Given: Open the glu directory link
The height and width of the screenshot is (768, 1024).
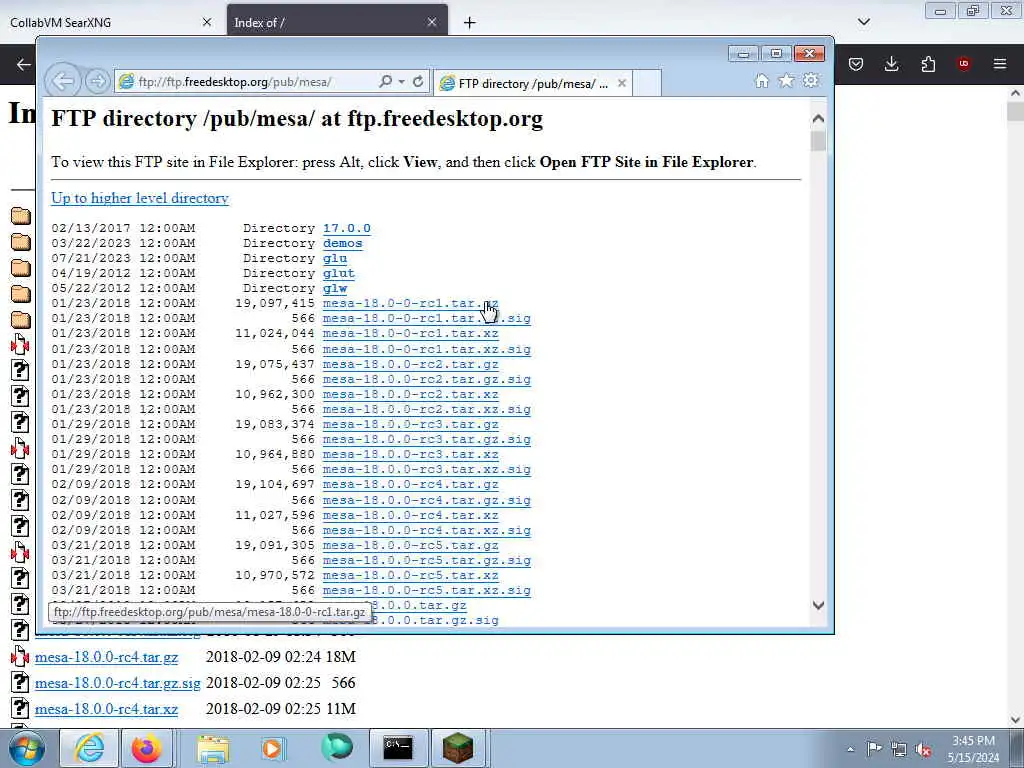Looking at the screenshot, I should click(x=335, y=258).
